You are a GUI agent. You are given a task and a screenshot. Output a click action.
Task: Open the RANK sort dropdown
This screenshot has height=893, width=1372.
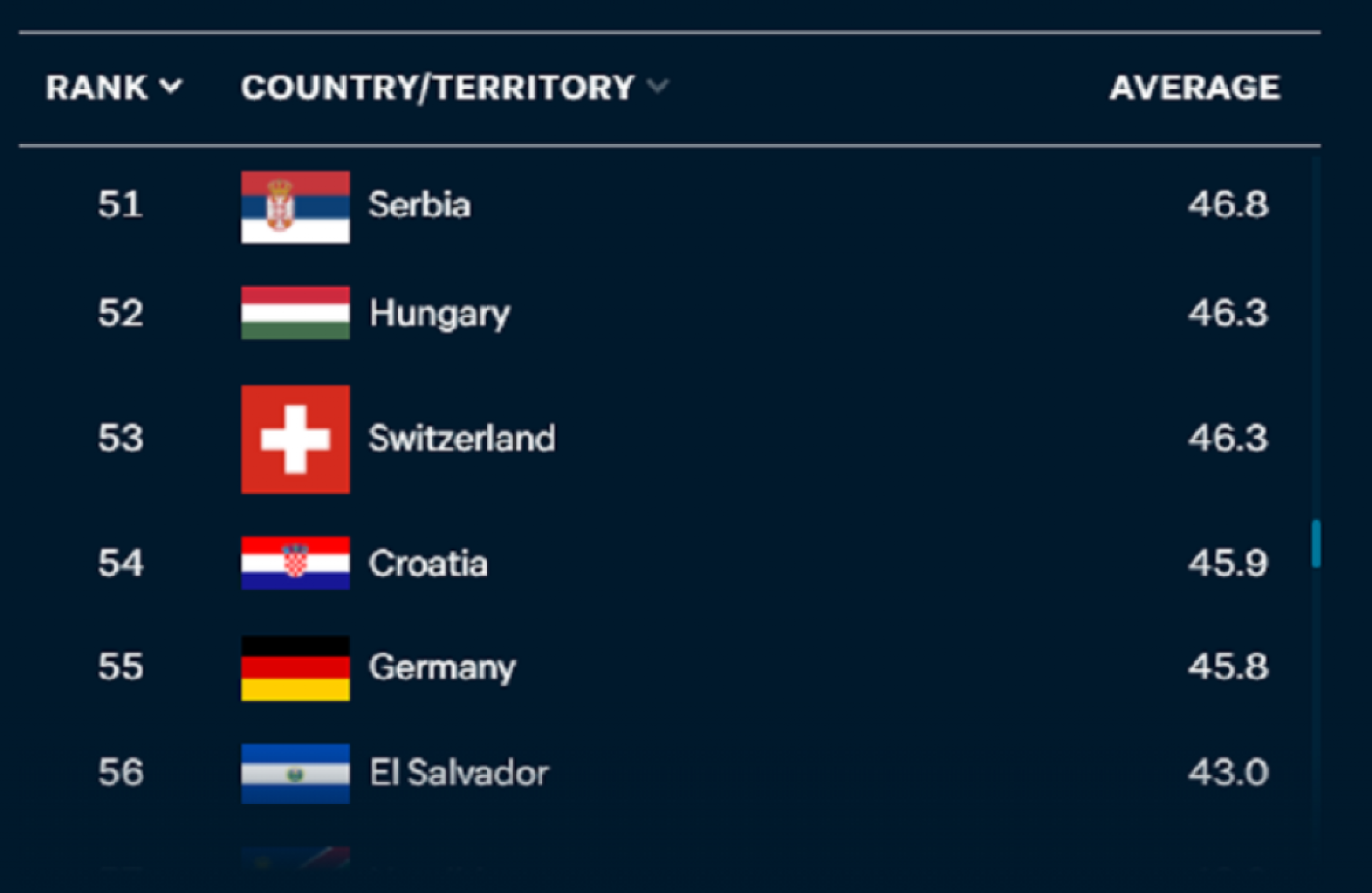172,86
